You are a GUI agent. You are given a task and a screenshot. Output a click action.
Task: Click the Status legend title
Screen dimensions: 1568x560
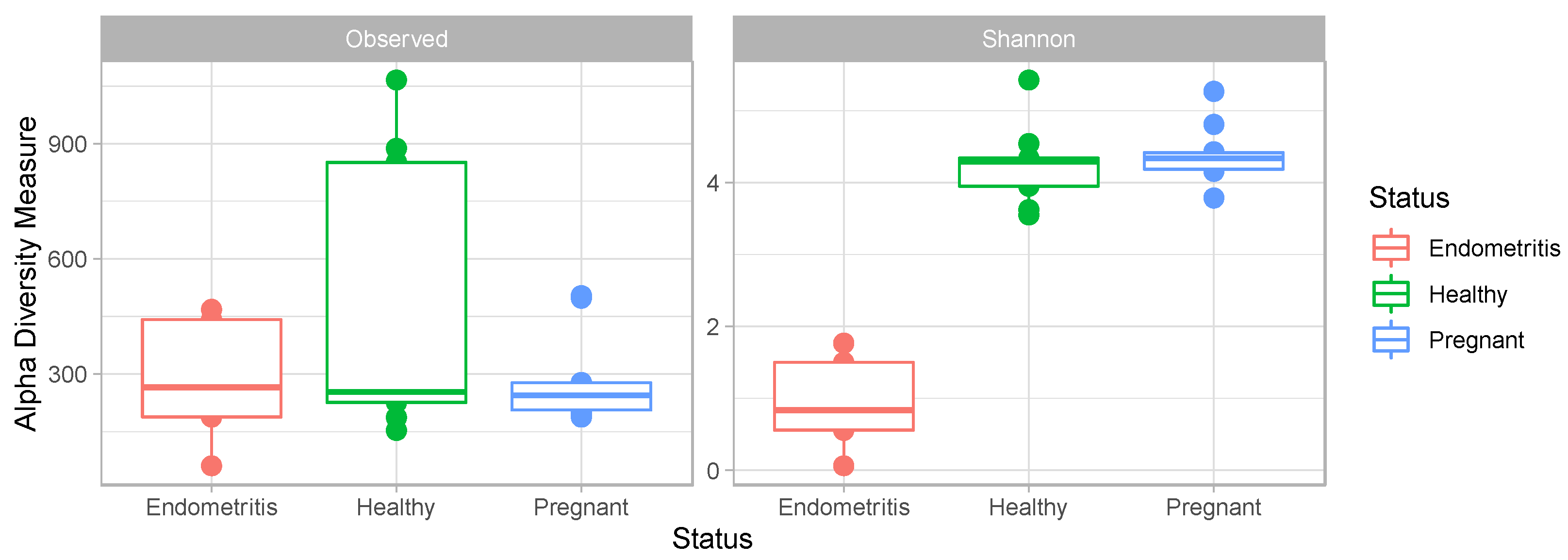[x=1408, y=198]
